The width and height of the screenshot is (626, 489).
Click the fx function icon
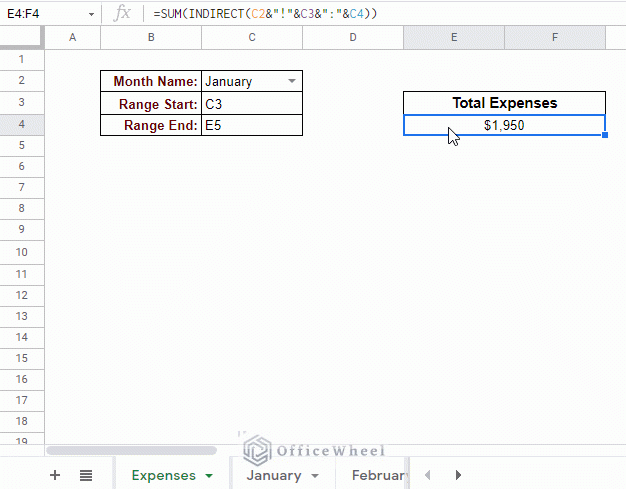point(122,14)
